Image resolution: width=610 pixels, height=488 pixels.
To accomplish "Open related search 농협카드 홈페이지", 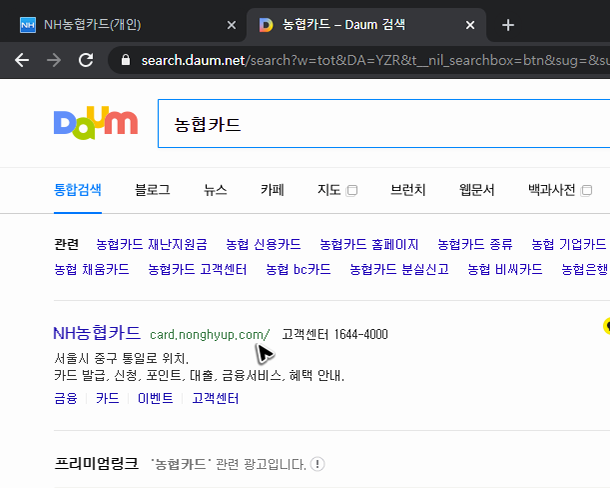I will coord(369,244).
